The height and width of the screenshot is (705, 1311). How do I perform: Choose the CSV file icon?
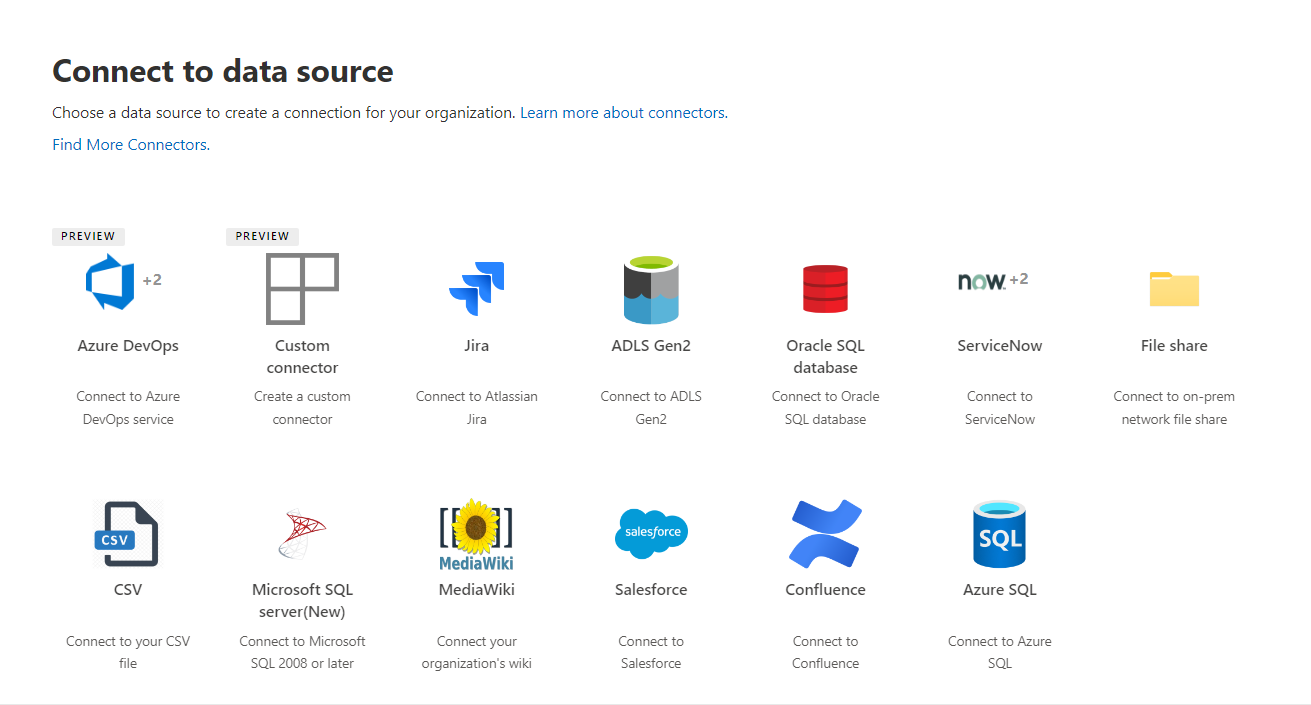(x=127, y=534)
